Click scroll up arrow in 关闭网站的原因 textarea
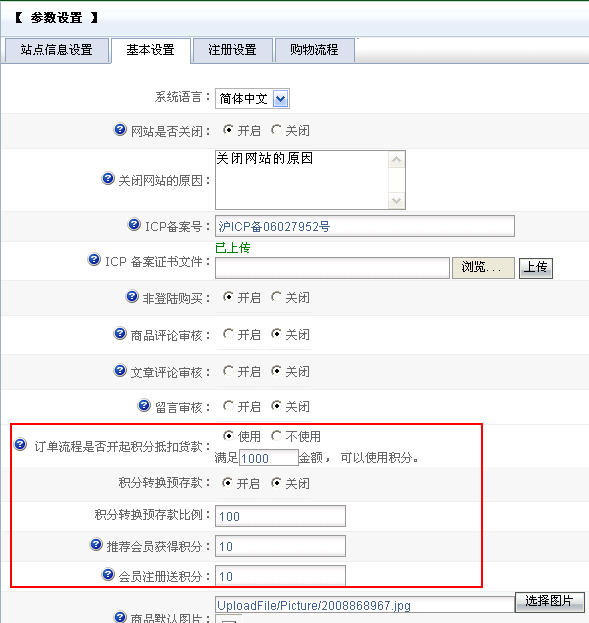This screenshot has width=589, height=623. [x=396, y=160]
